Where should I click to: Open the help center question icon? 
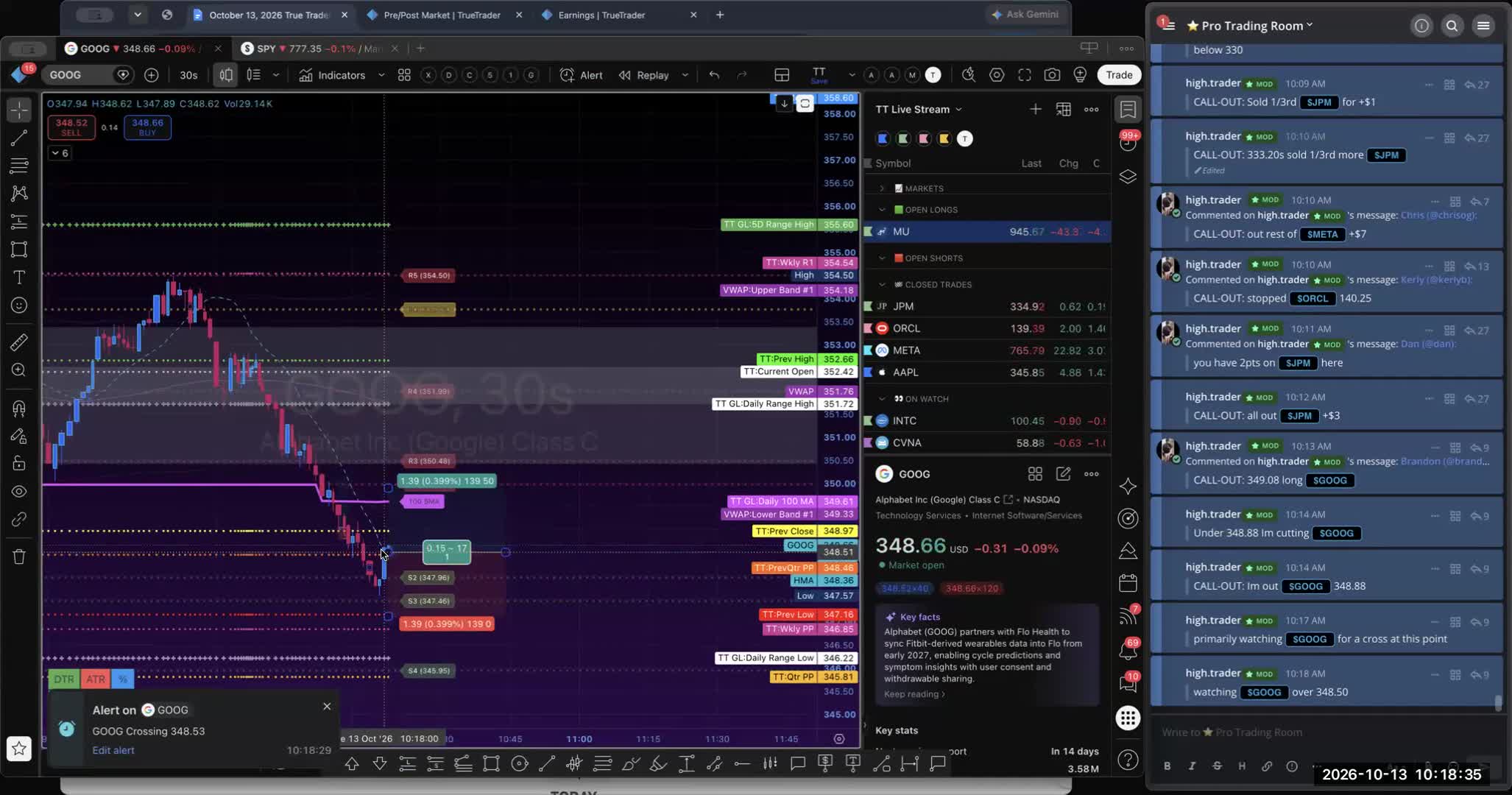click(1128, 760)
